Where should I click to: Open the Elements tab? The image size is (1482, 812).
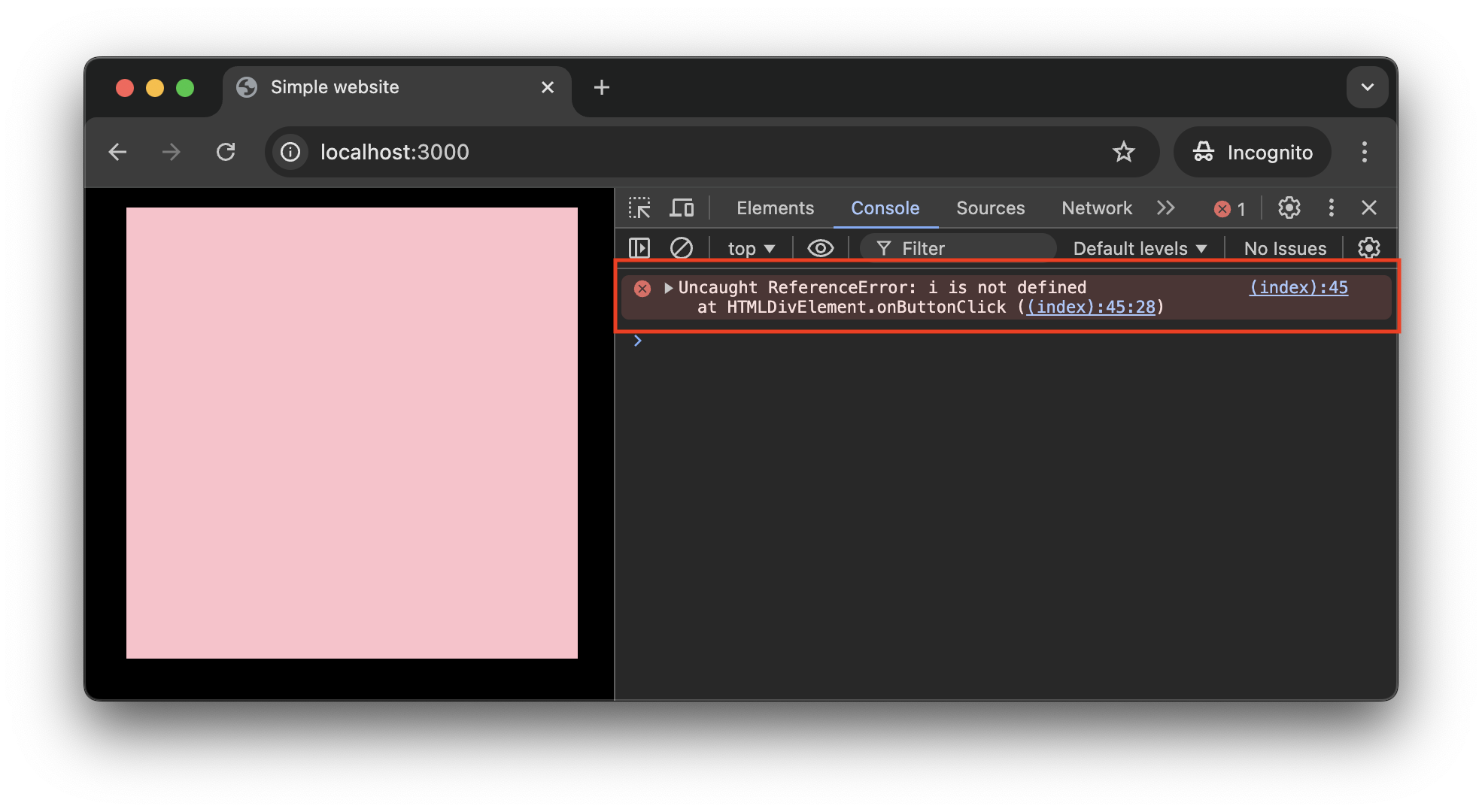click(775, 208)
